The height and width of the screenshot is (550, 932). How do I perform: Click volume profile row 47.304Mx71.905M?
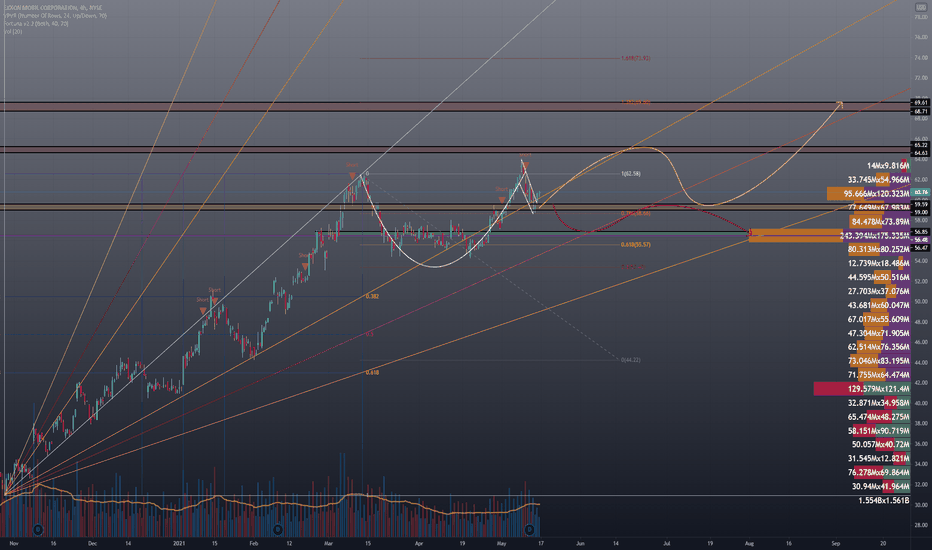879,334
